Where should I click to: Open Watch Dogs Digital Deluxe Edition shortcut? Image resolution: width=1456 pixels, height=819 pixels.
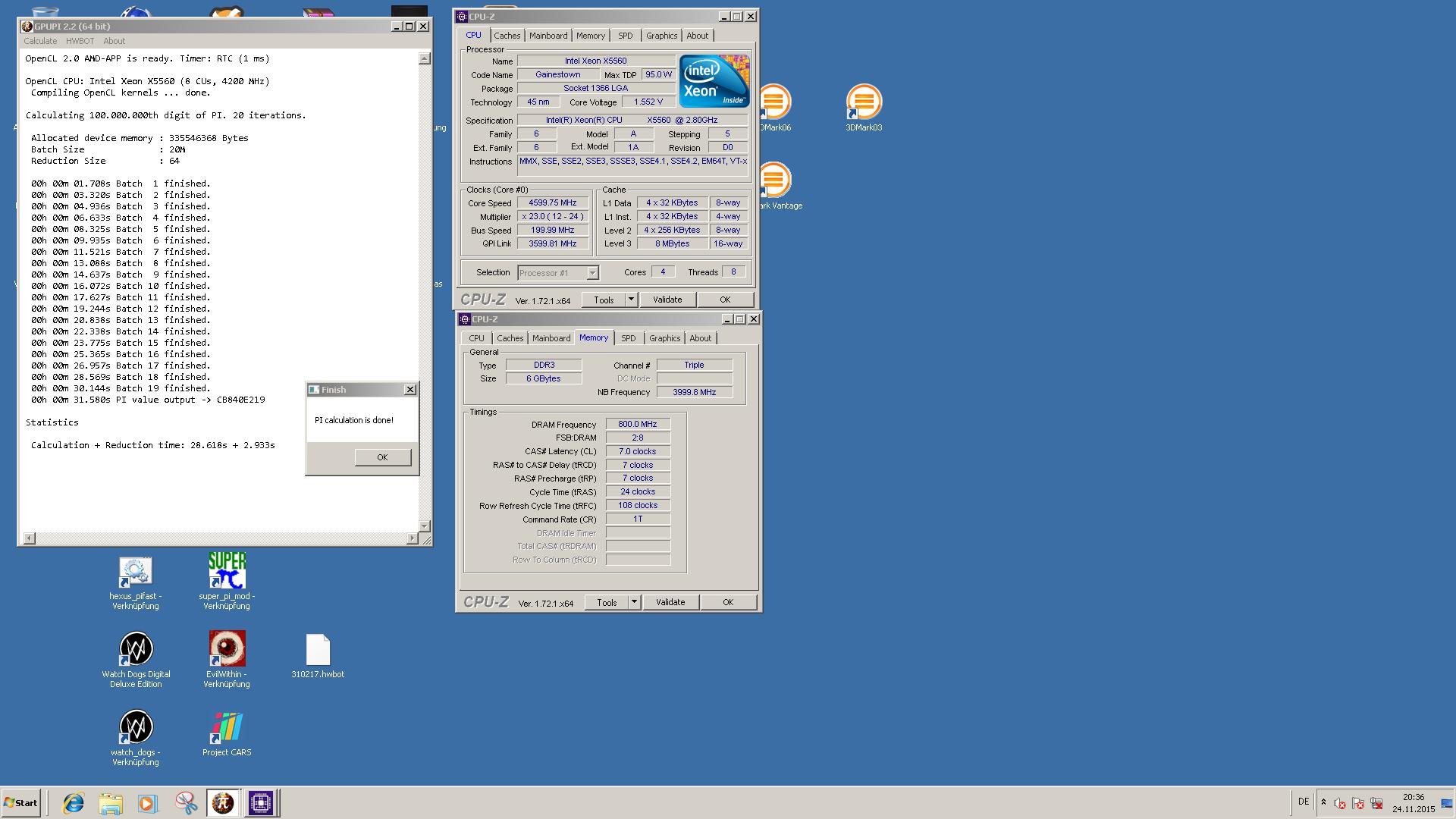tap(136, 660)
